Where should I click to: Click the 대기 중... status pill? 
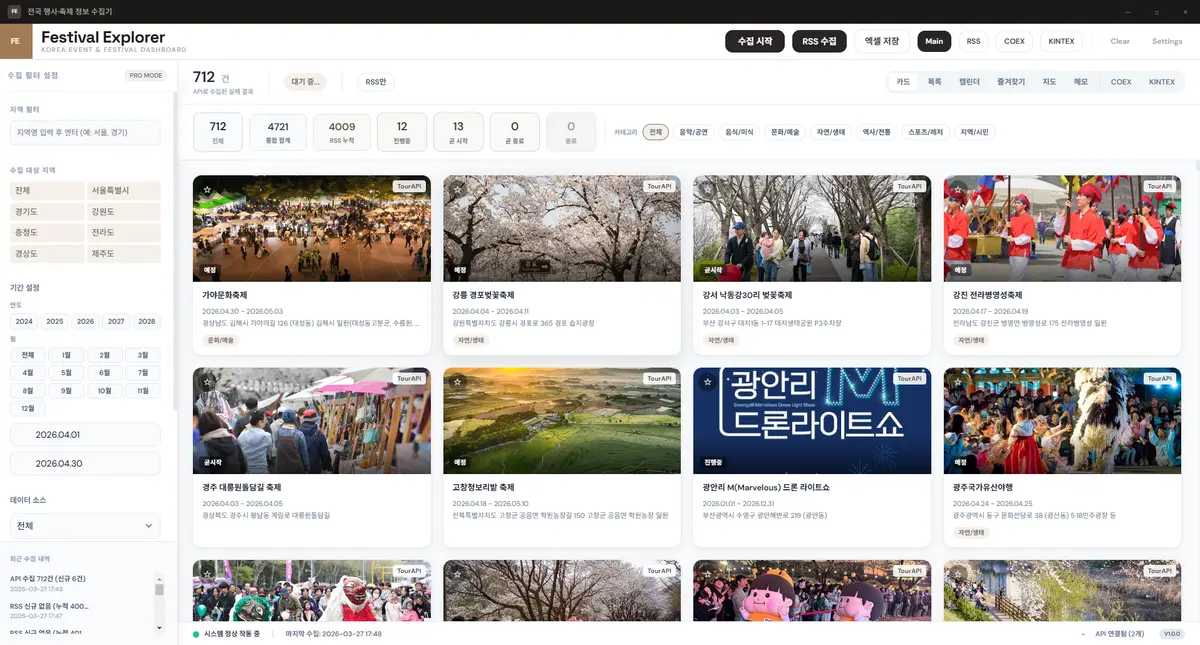click(306, 82)
